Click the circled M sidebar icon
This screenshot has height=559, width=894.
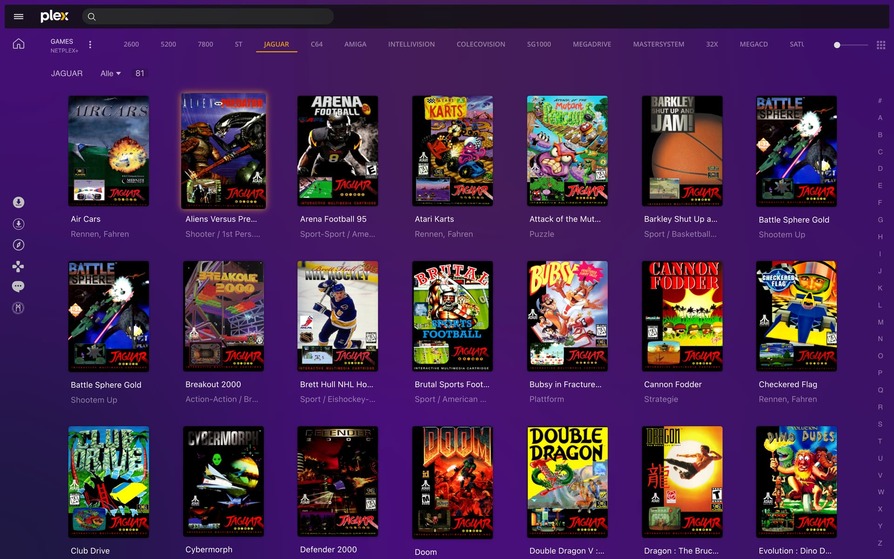tap(18, 308)
